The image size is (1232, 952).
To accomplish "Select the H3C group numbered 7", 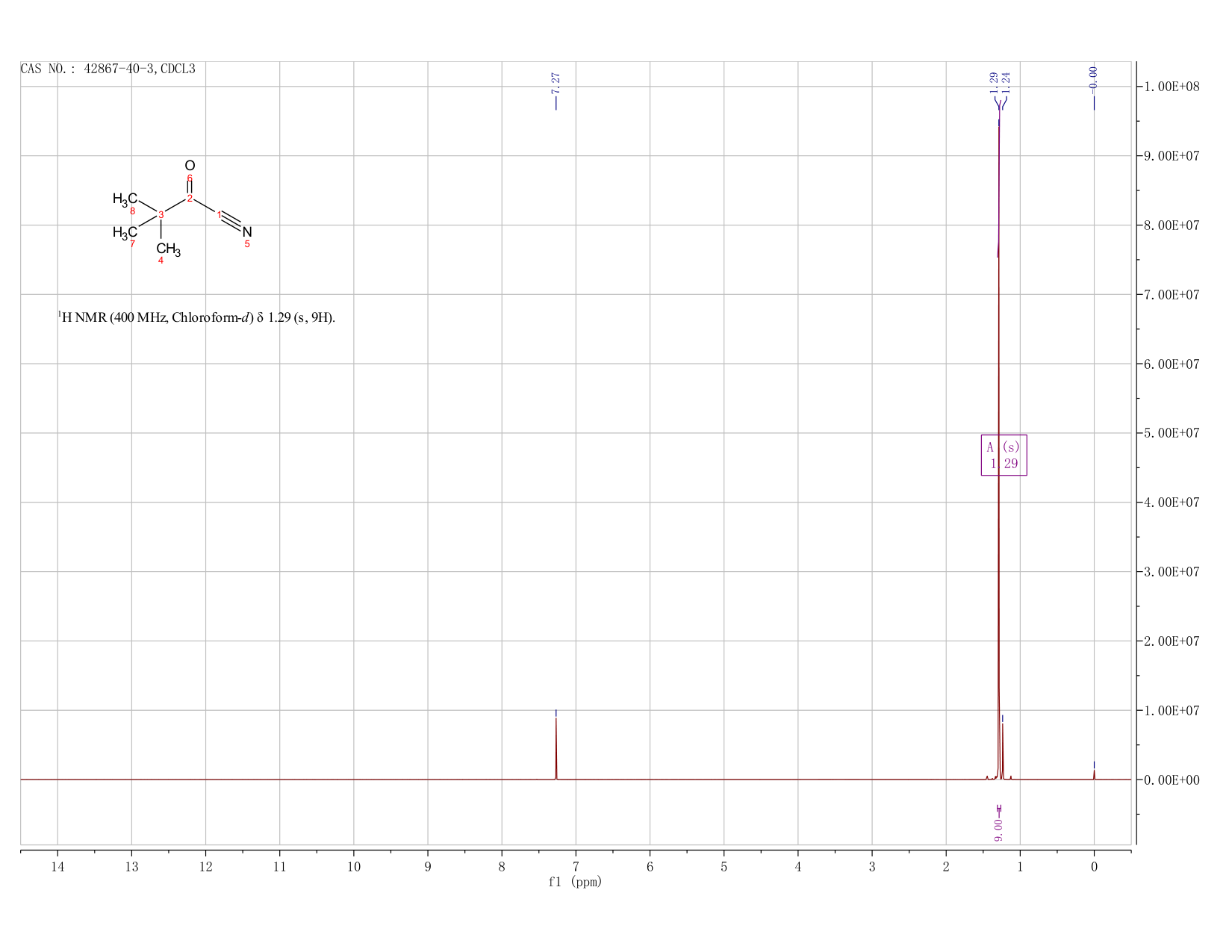I will point(125,232).
